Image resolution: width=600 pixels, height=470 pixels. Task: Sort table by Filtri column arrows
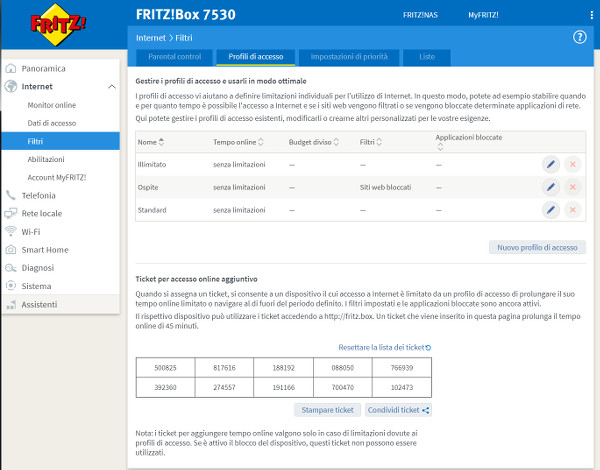(x=379, y=142)
